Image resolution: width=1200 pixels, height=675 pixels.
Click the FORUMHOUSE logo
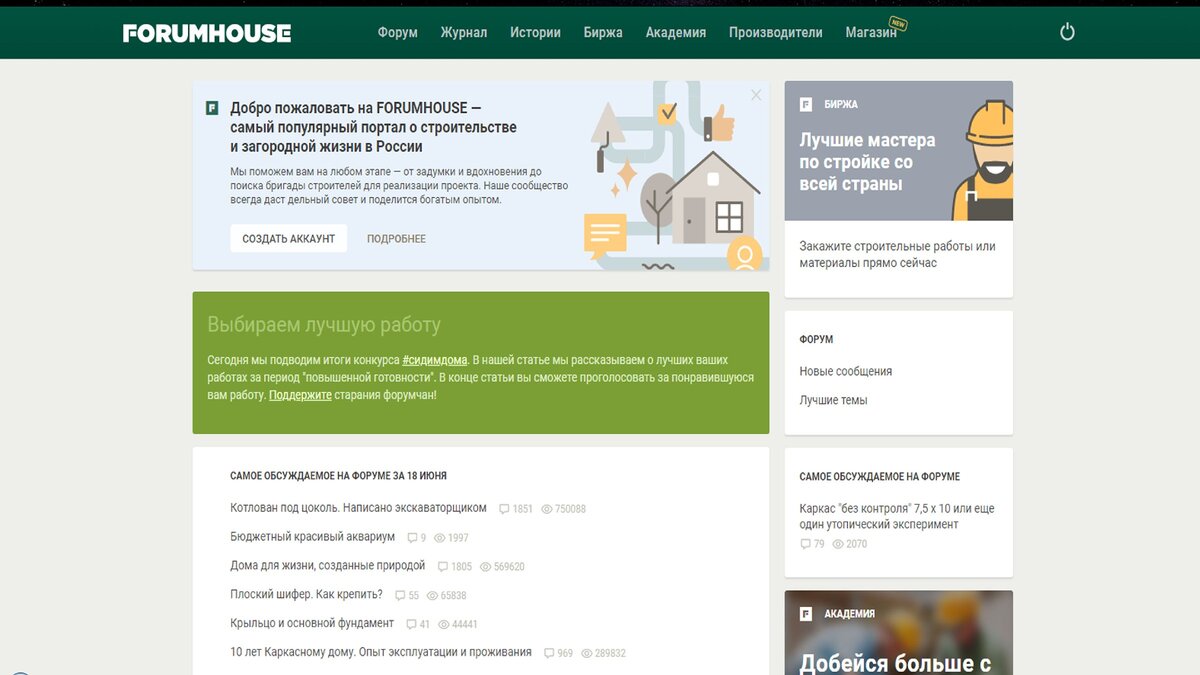point(207,33)
